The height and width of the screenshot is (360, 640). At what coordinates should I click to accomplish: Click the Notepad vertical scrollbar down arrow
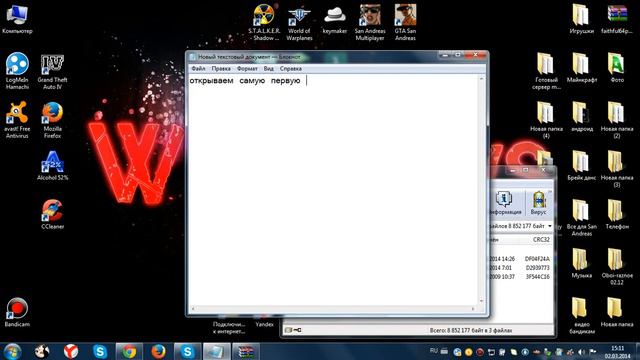pyautogui.click(x=482, y=301)
